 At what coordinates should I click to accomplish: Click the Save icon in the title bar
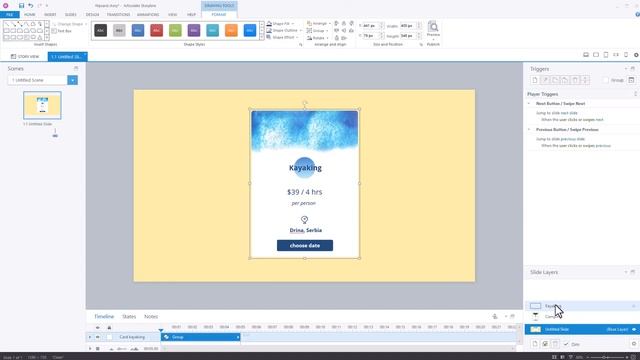click(21, 5)
